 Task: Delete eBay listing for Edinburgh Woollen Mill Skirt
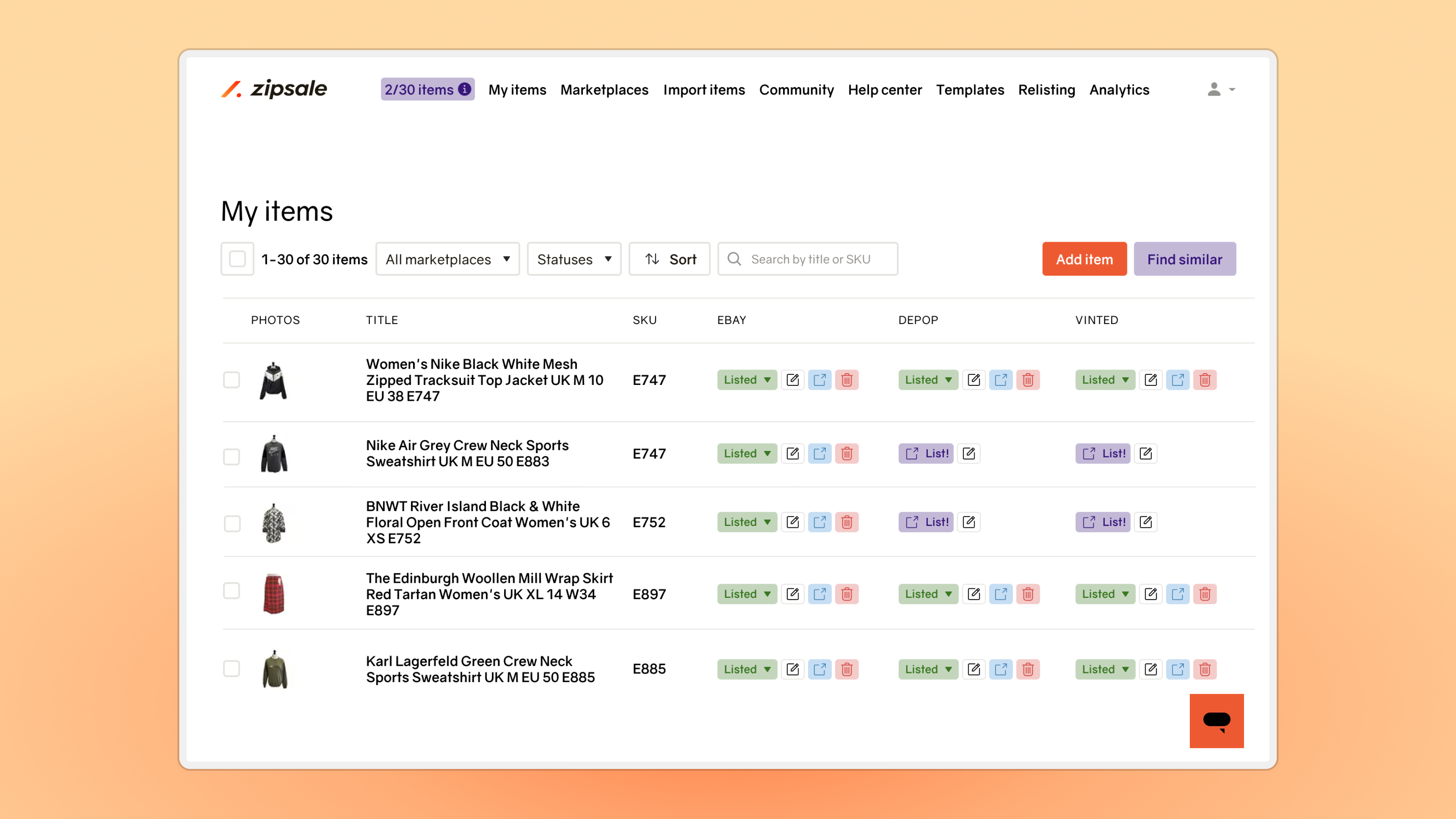[x=847, y=594]
